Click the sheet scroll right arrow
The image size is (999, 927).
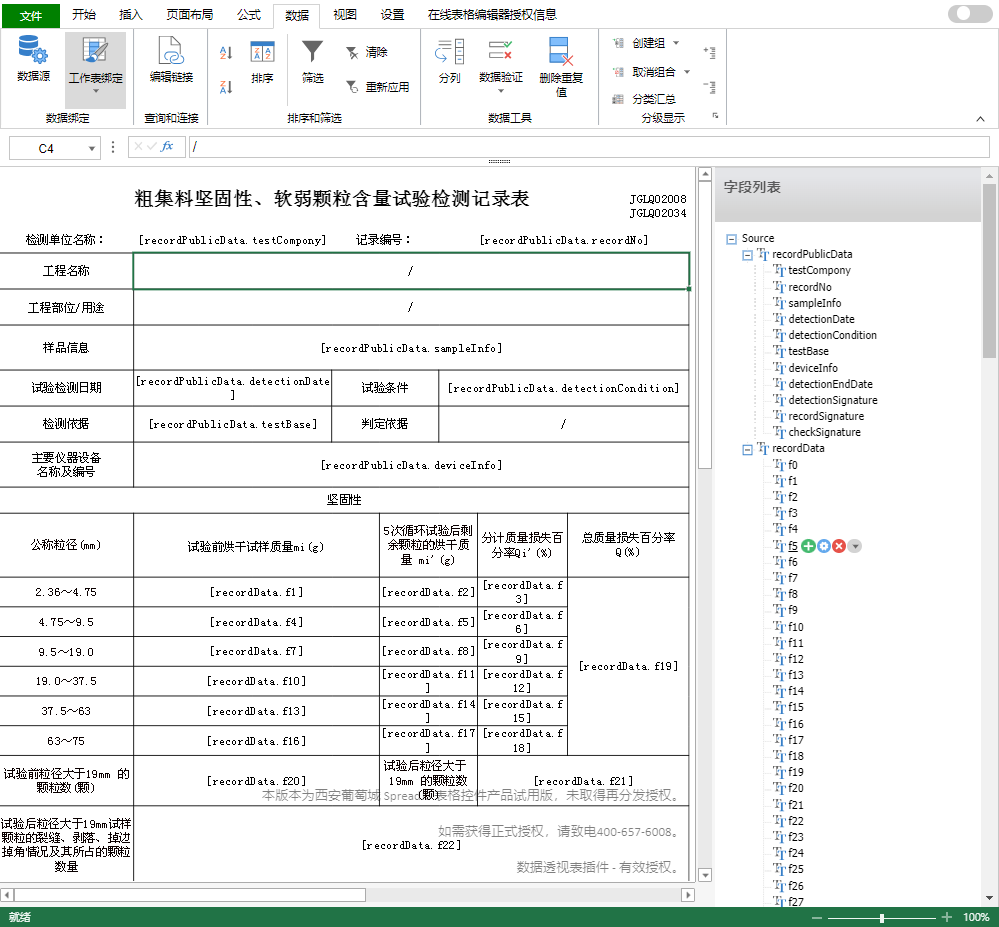click(x=687, y=895)
